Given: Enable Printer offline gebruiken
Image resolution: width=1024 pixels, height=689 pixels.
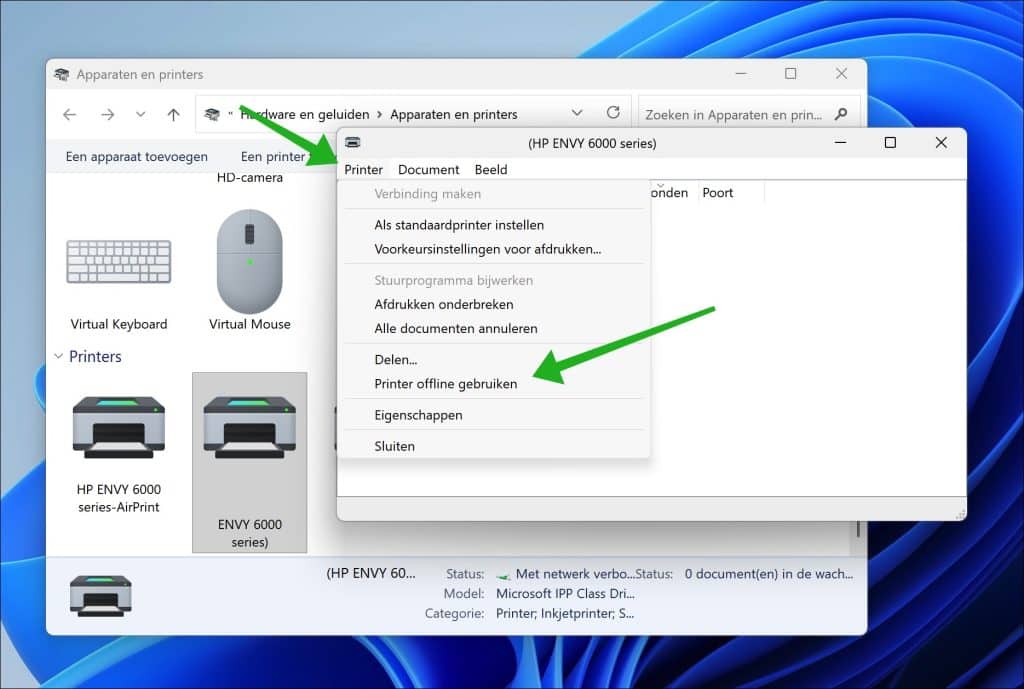Looking at the screenshot, I should 446,384.
